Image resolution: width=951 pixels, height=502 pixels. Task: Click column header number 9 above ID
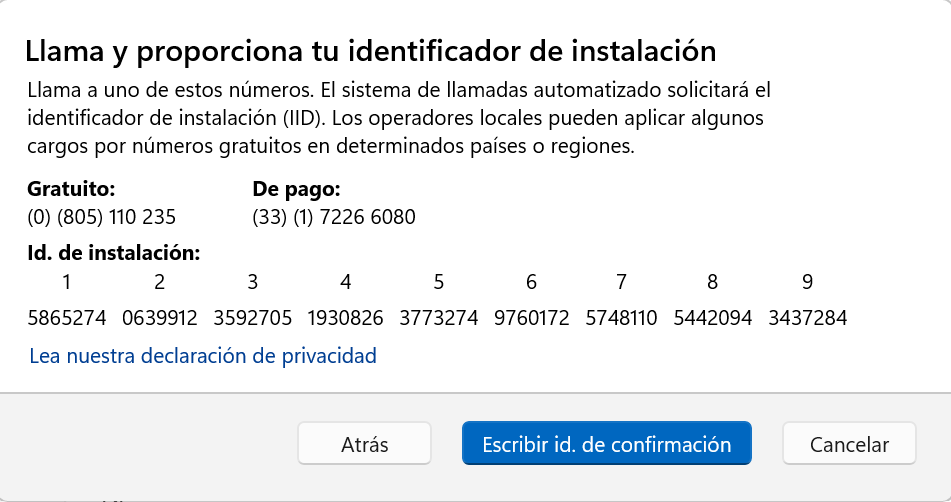[x=807, y=282]
